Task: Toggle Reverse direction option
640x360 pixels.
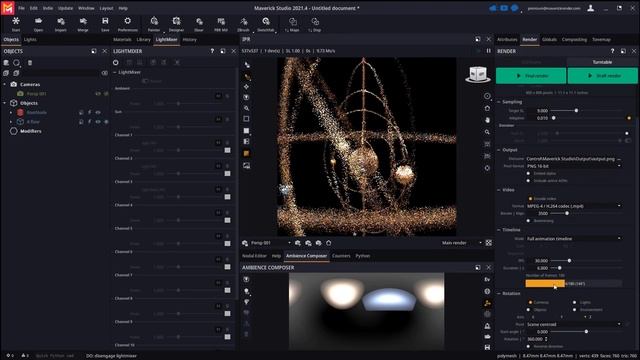Action: pos(529,347)
